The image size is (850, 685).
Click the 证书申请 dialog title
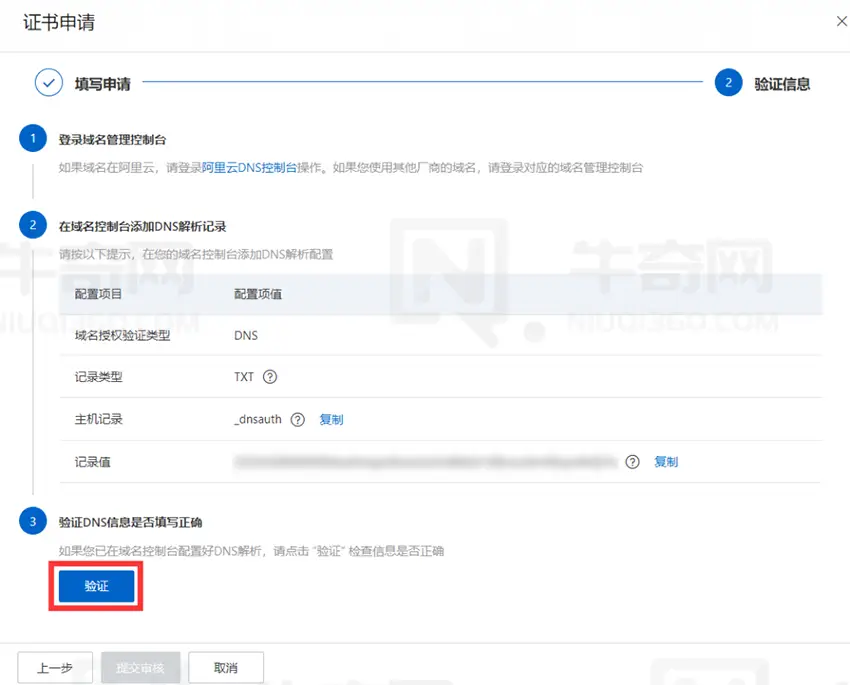coord(59,22)
